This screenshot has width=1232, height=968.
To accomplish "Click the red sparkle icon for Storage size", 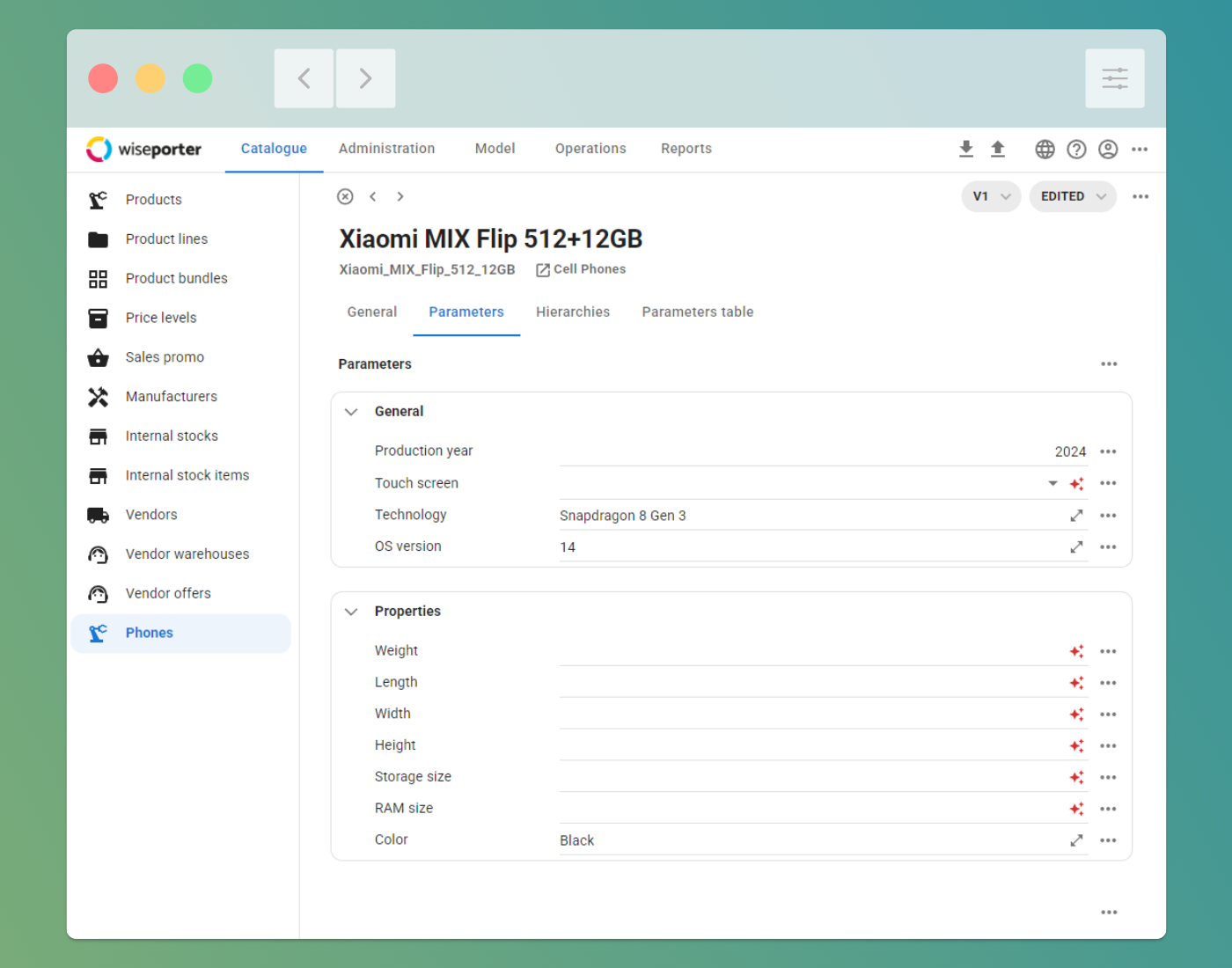I will tap(1076, 777).
